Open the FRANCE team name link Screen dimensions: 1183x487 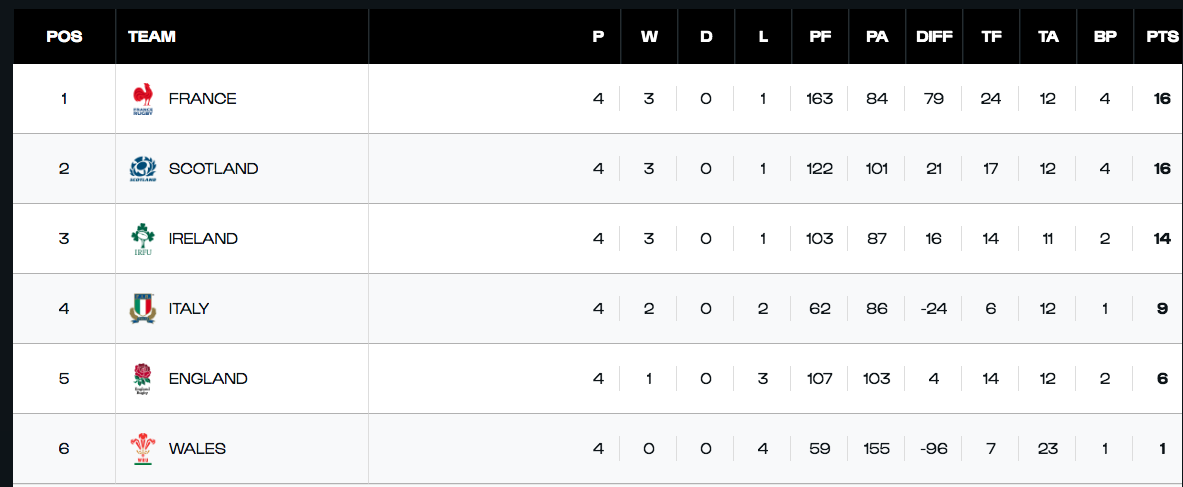[x=202, y=99]
